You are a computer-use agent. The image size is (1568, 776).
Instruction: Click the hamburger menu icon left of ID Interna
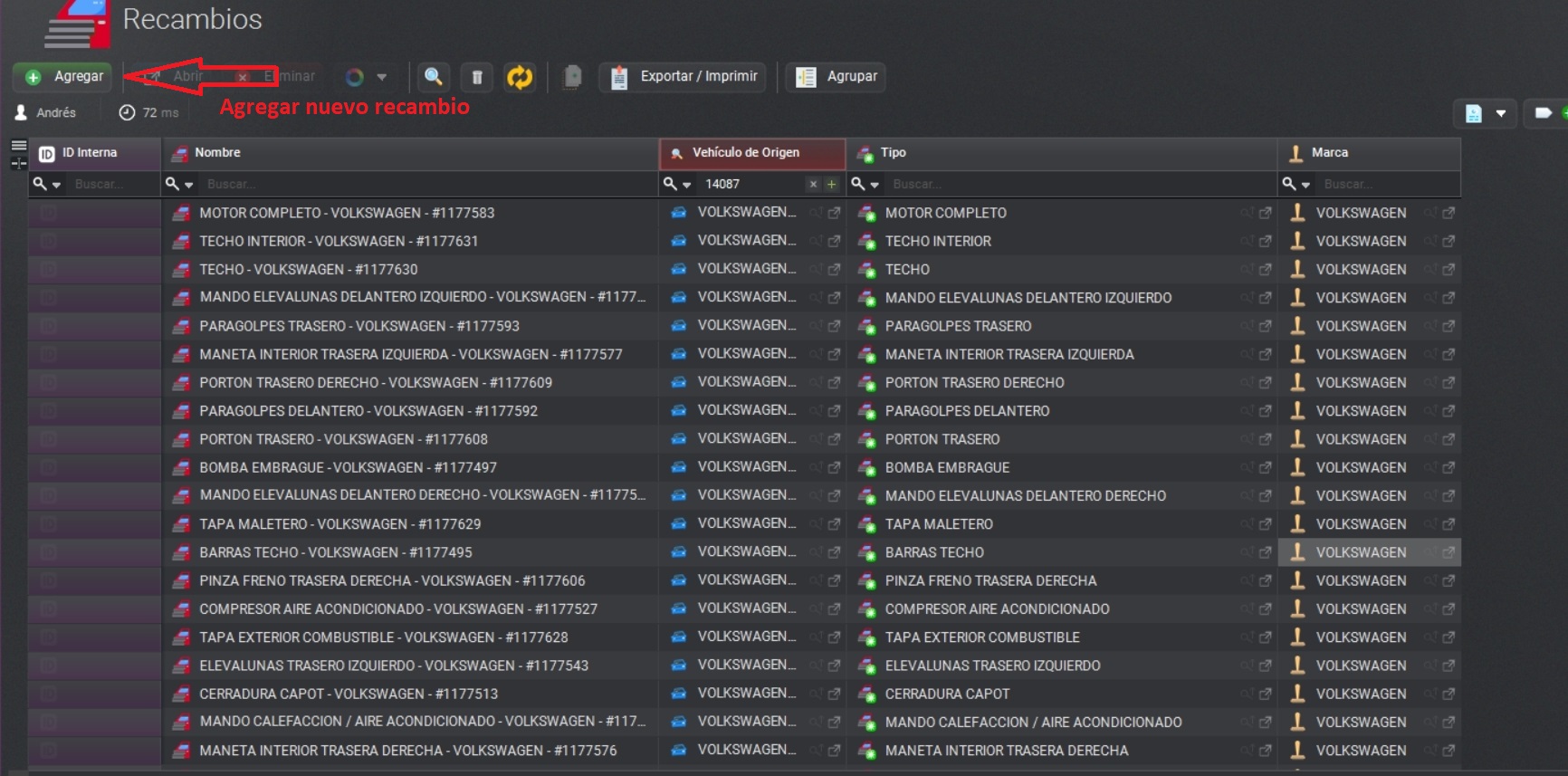click(18, 145)
